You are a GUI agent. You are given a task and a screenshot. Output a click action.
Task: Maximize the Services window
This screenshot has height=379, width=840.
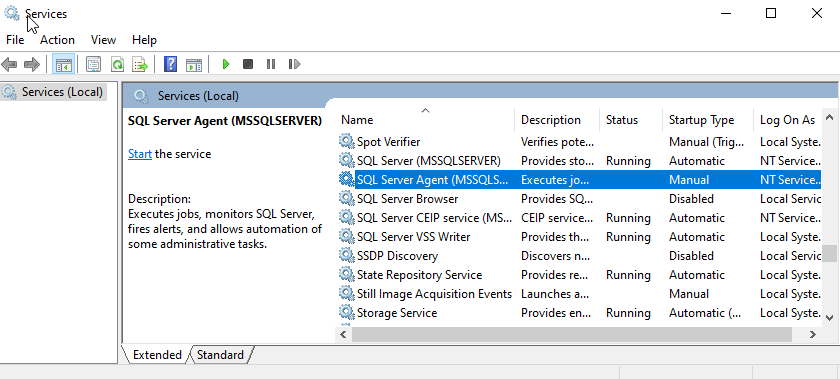coord(770,13)
